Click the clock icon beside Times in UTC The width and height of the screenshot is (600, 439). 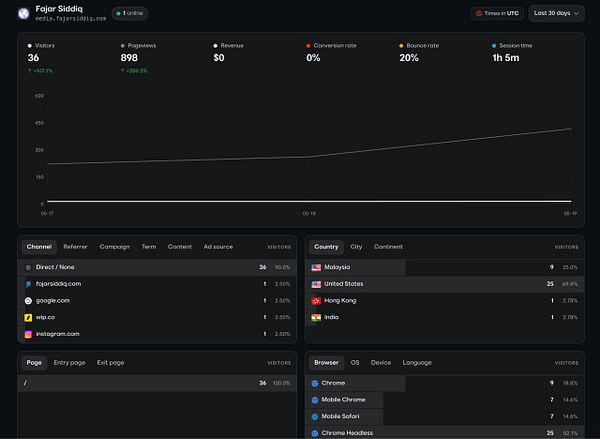478,13
